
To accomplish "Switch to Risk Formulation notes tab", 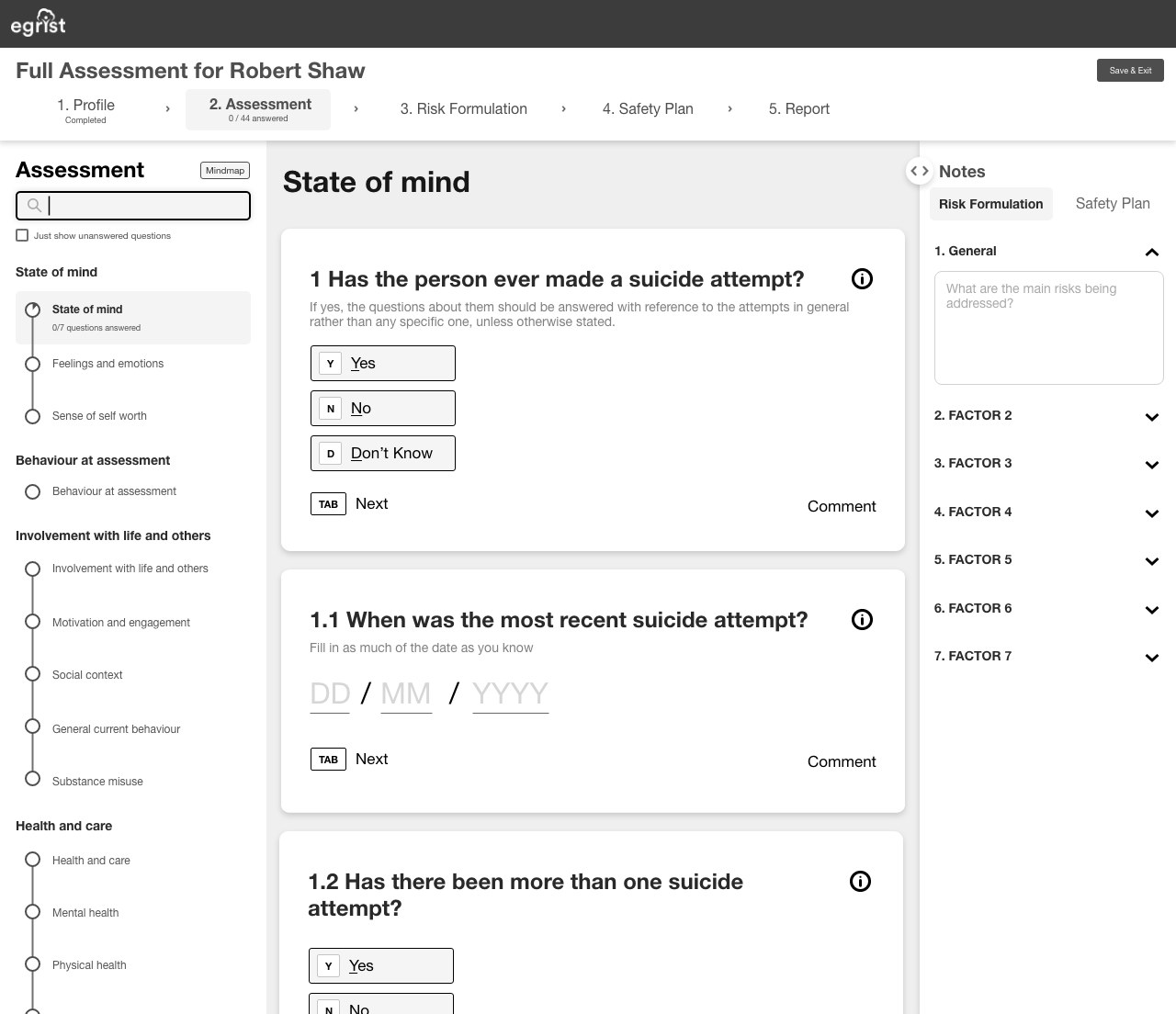I will (990, 204).
